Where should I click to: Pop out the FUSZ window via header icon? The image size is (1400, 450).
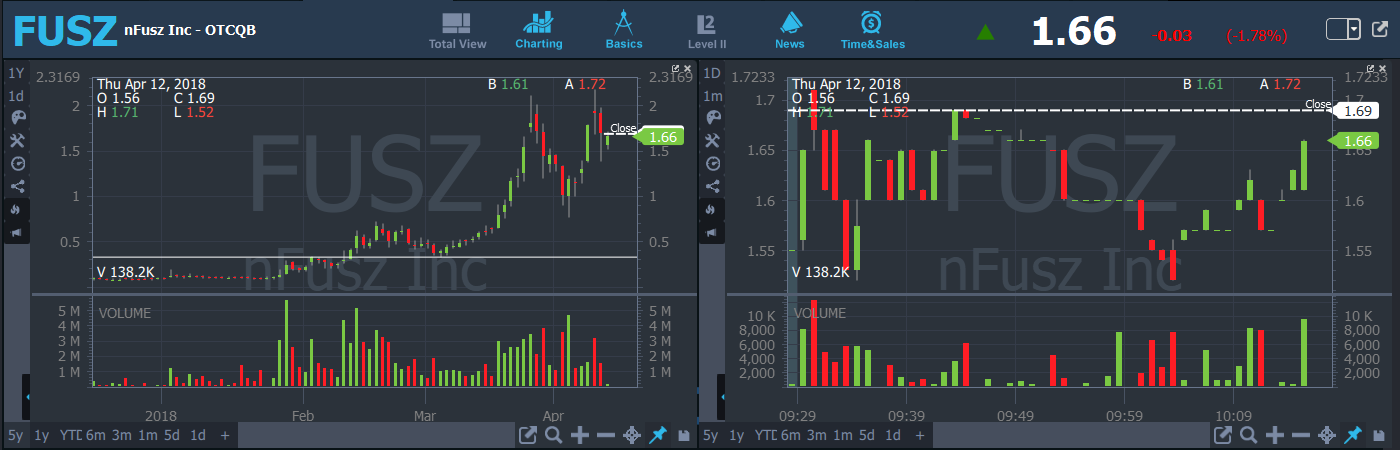pyautogui.click(x=1379, y=30)
